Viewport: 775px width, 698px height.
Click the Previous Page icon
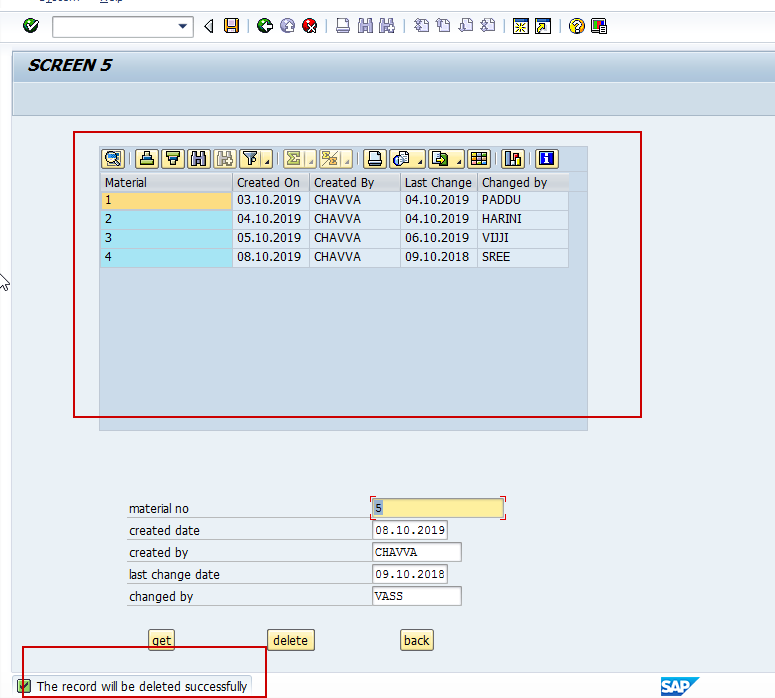tap(443, 26)
